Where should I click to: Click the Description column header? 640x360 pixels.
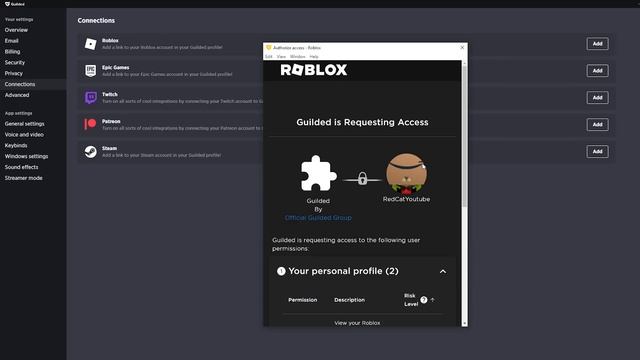(349, 300)
